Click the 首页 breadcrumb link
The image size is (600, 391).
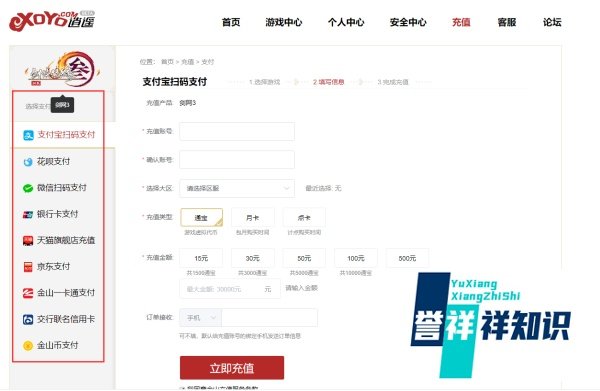(x=167, y=62)
